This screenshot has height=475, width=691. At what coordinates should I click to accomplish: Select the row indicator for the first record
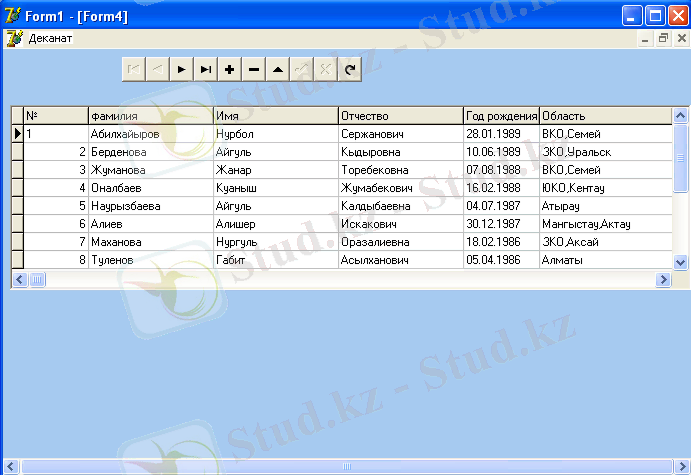point(17,133)
